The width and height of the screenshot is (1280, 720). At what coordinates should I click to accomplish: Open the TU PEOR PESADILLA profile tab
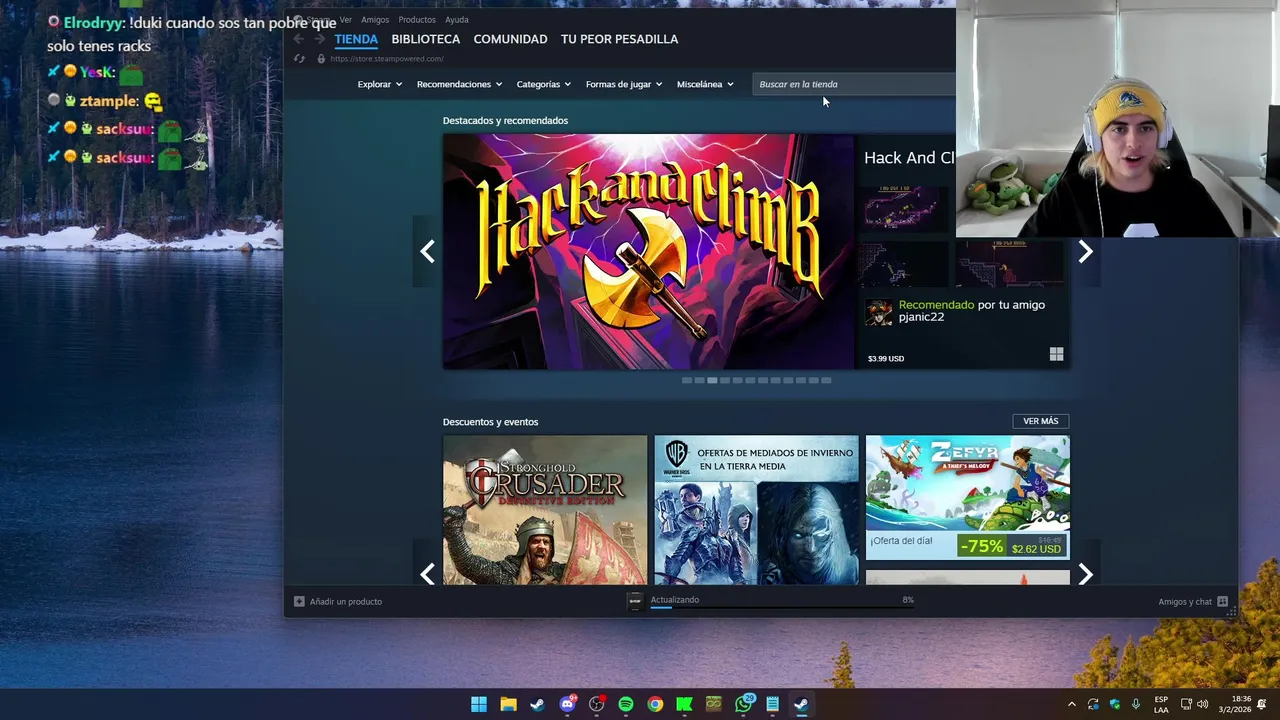(x=619, y=39)
